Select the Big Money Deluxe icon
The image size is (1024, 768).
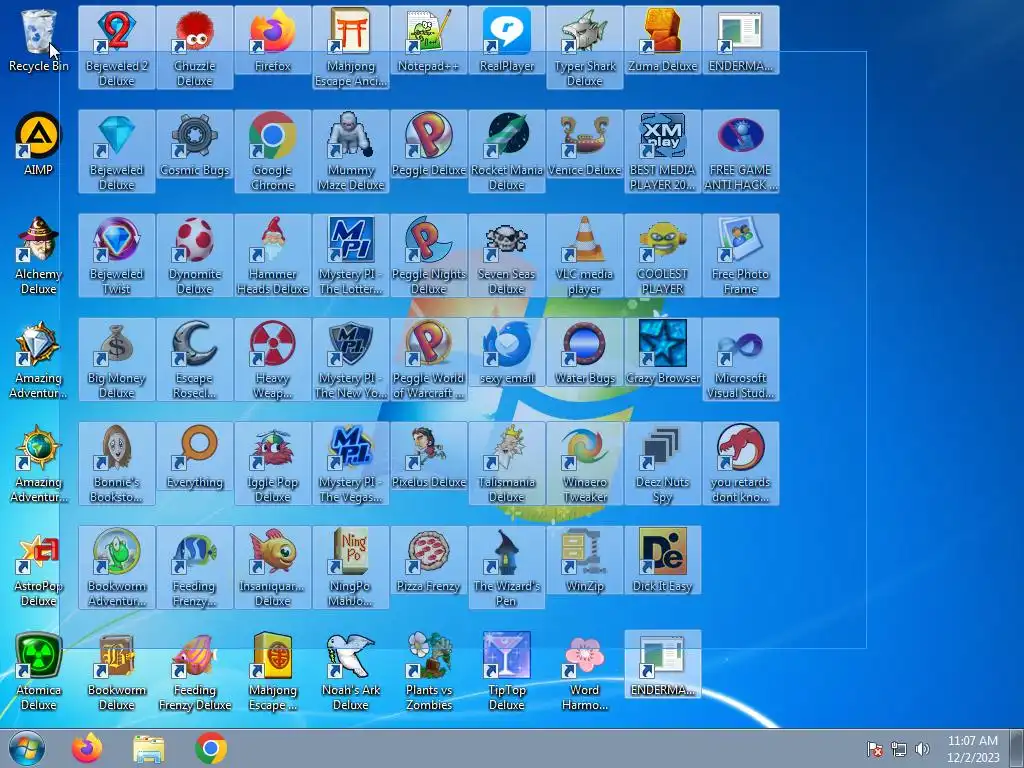point(116,359)
